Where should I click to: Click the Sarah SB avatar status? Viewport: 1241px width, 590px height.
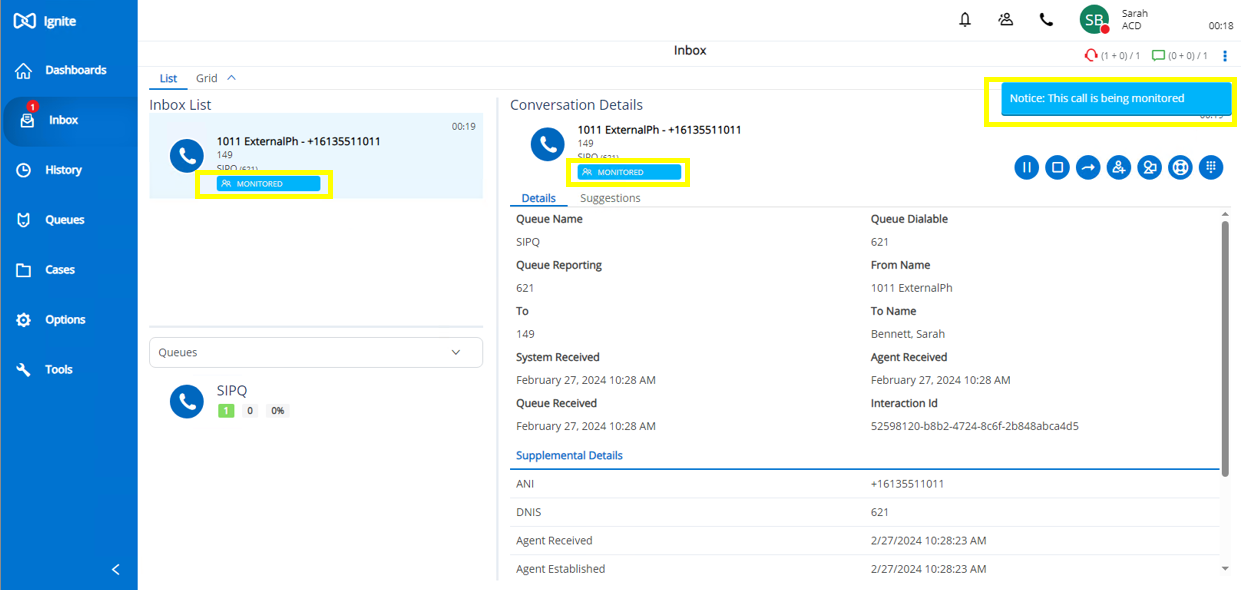pyautogui.click(x=1094, y=20)
